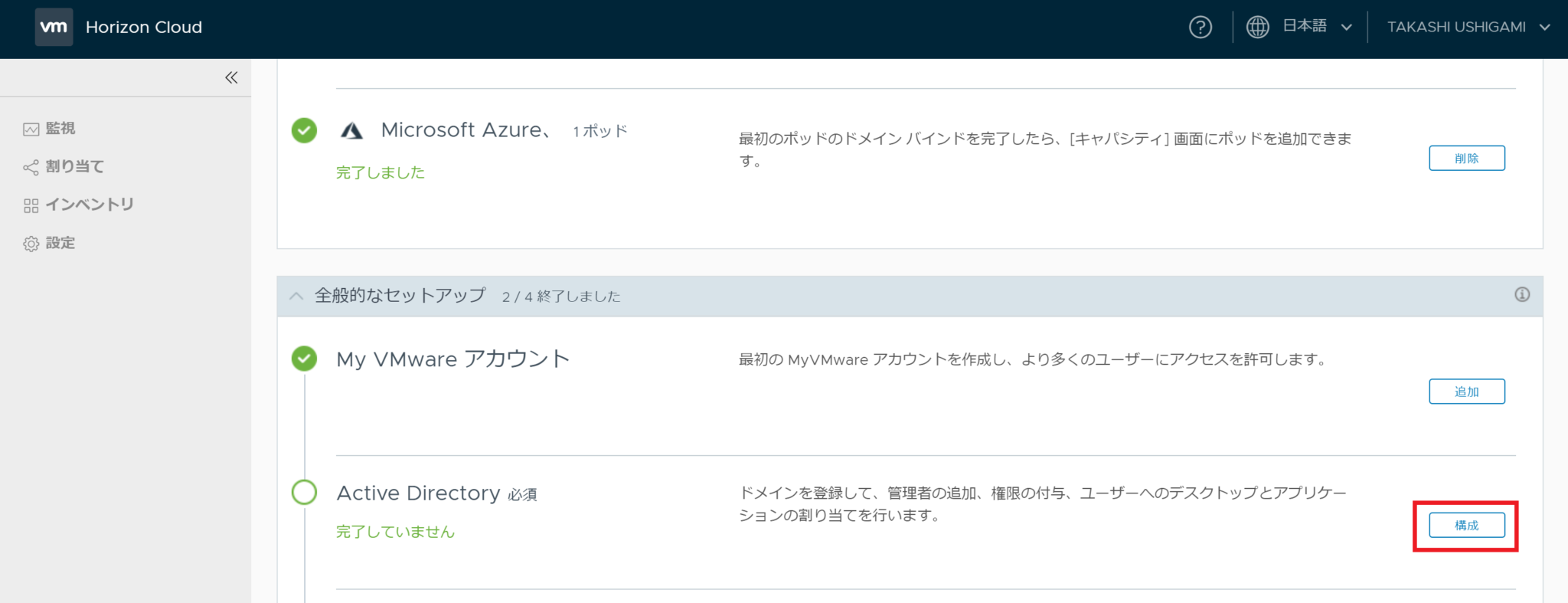Screen dimensions: 1568x603
Task: Click the MyVMware account description text
Action: tap(1033, 359)
